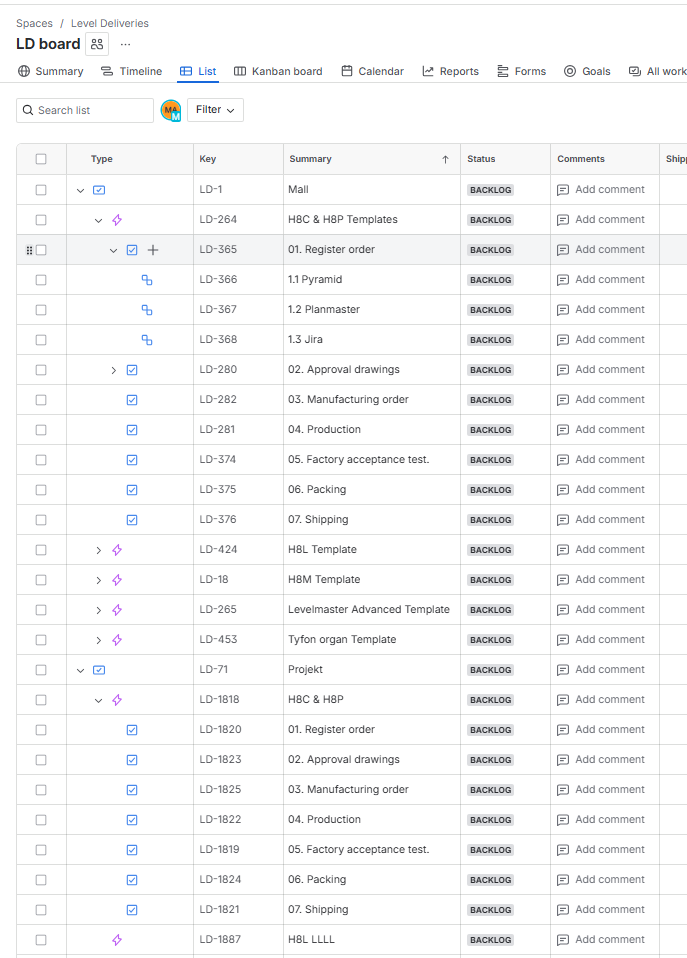This screenshot has width=687, height=958.
Task: Click the epic icon beside LD-264
Action: (x=115, y=219)
